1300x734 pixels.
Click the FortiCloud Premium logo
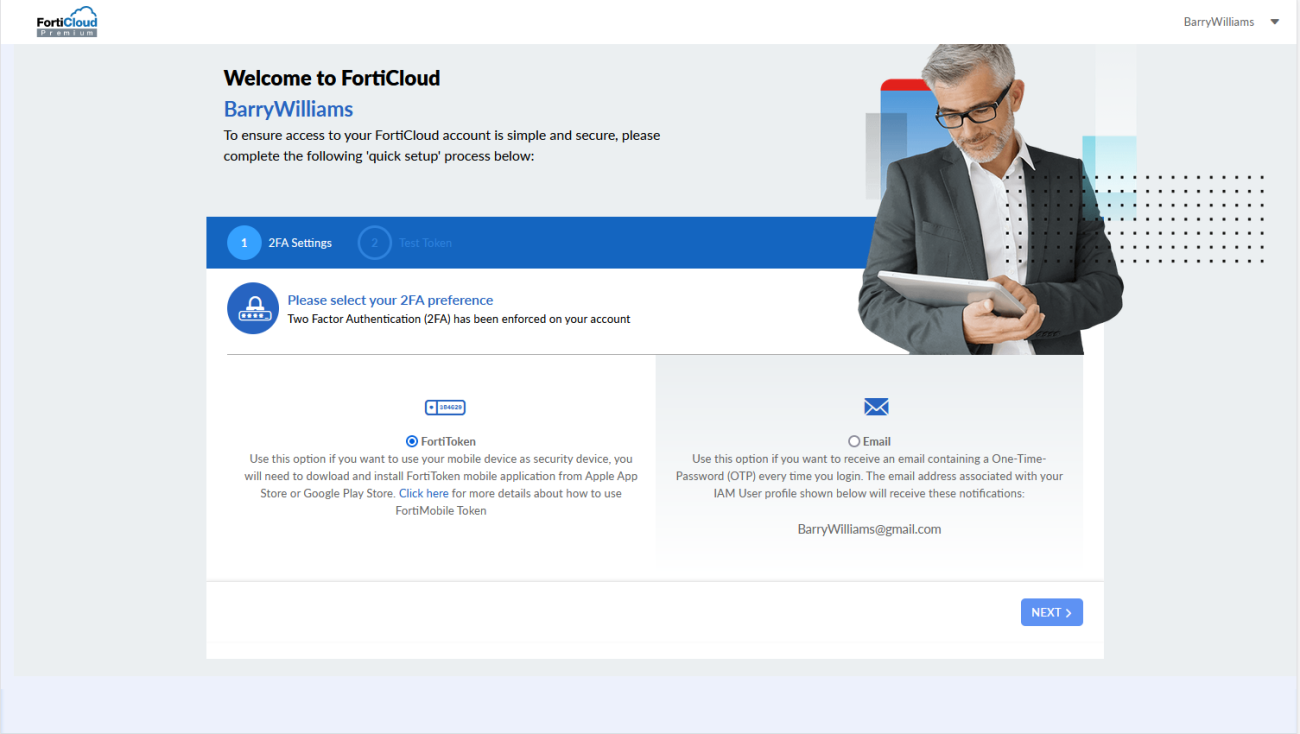coord(66,22)
